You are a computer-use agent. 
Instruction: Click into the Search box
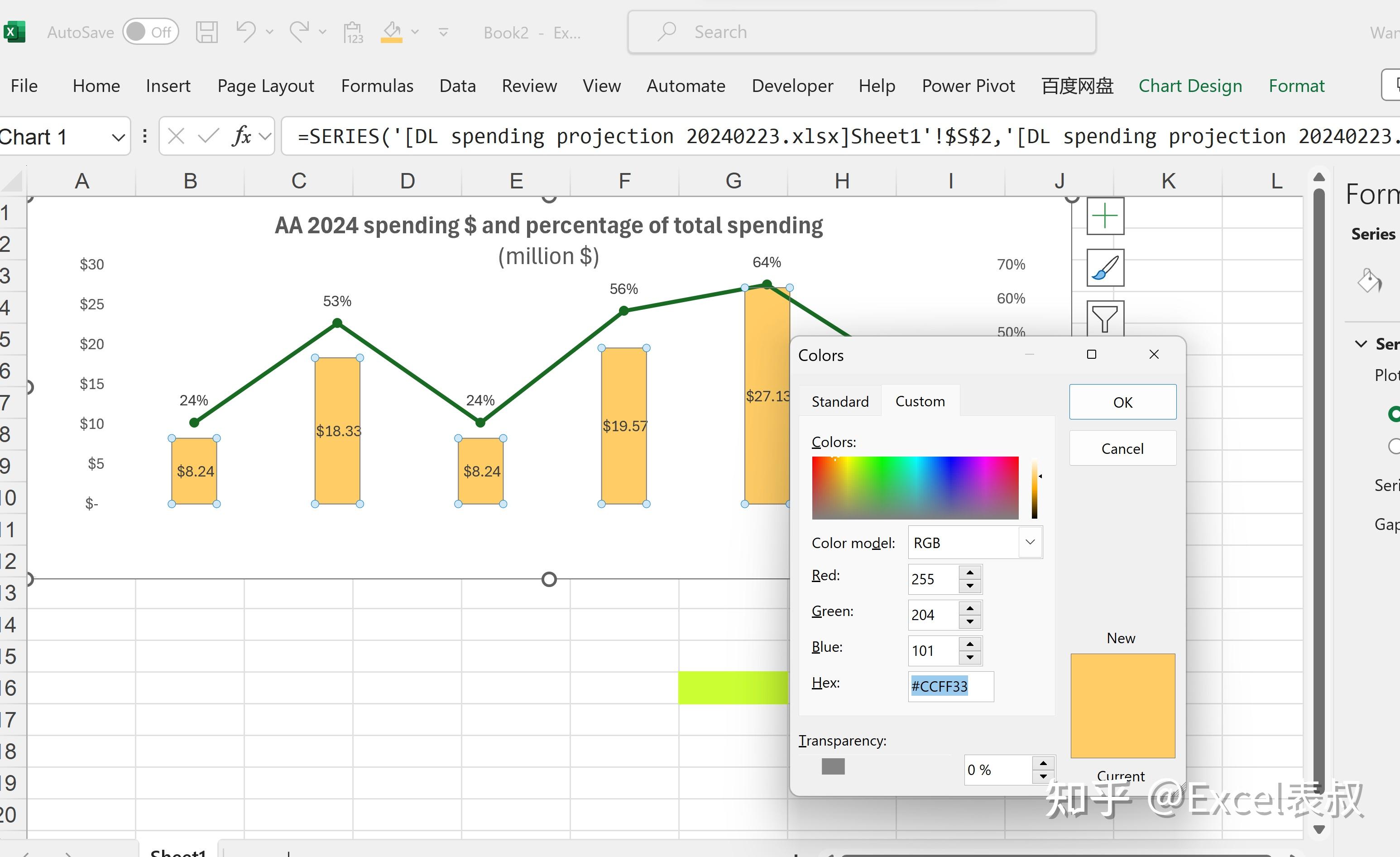(x=861, y=32)
